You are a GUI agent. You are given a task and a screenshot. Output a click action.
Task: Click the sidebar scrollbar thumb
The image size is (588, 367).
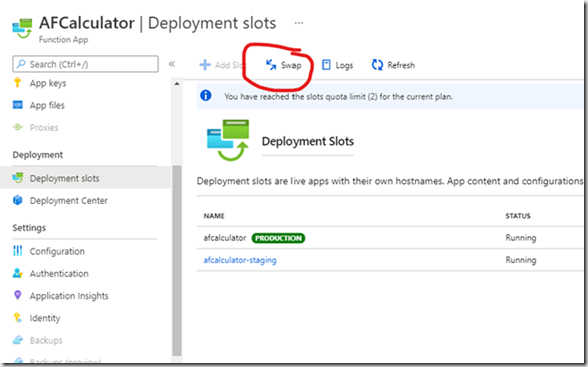click(x=177, y=261)
